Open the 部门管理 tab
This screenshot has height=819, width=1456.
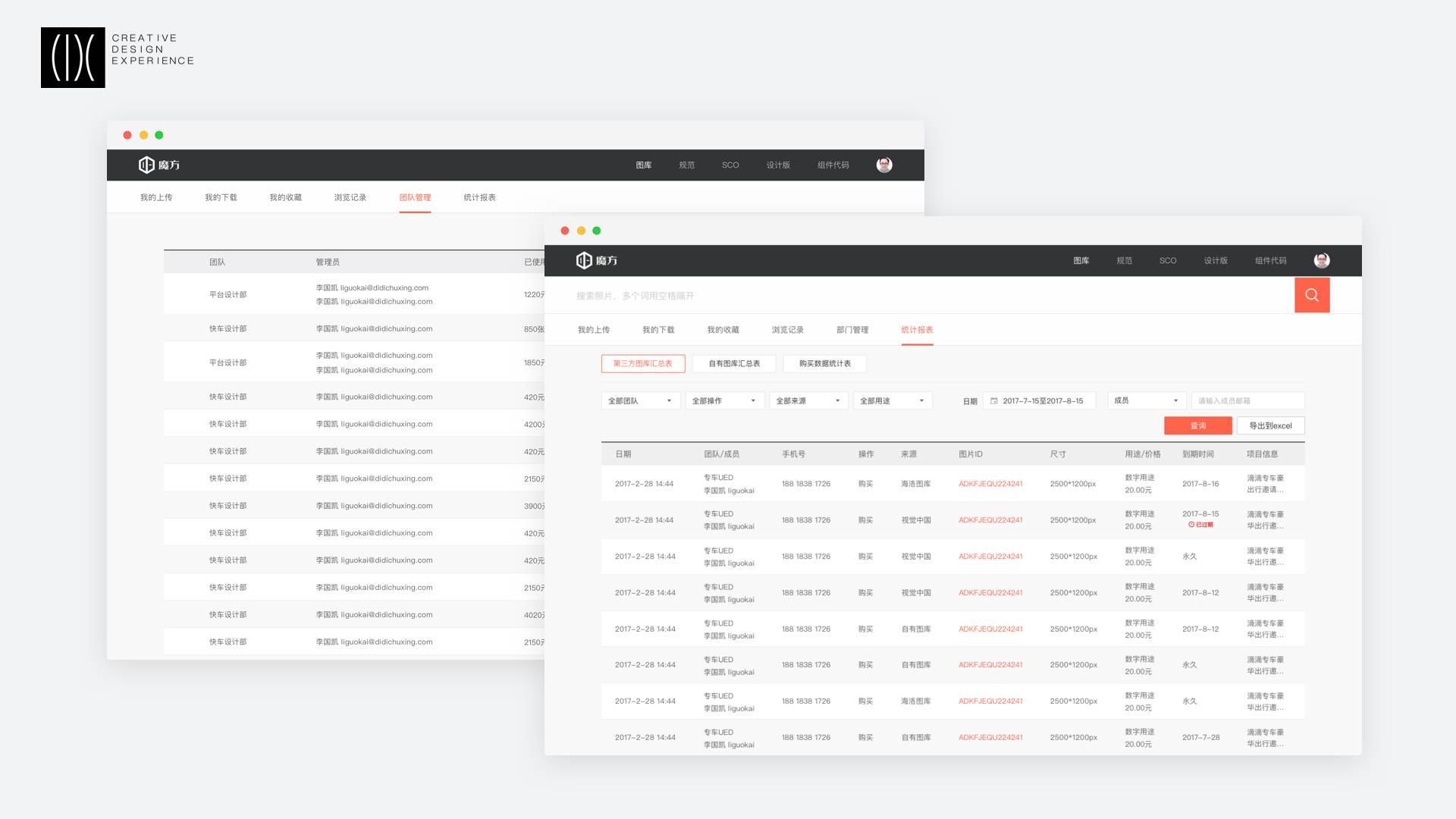click(x=852, y=330)
